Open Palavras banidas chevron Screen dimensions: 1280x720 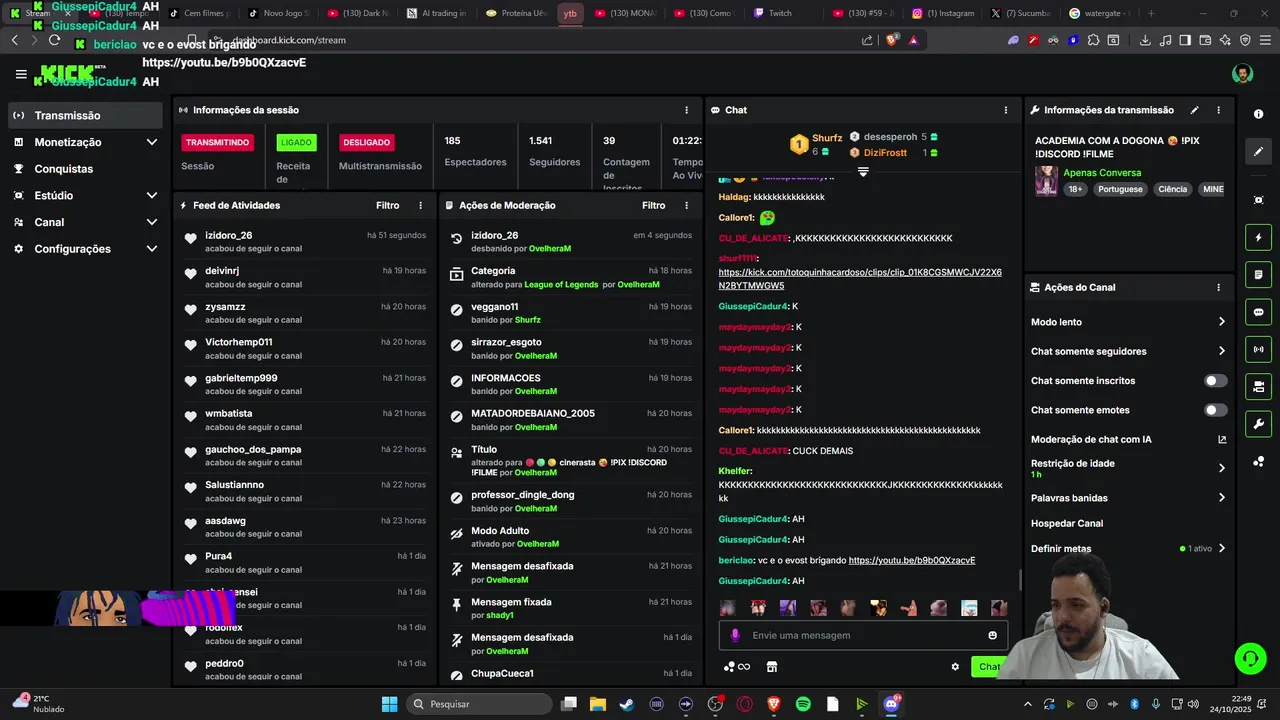coord(1222,498)
